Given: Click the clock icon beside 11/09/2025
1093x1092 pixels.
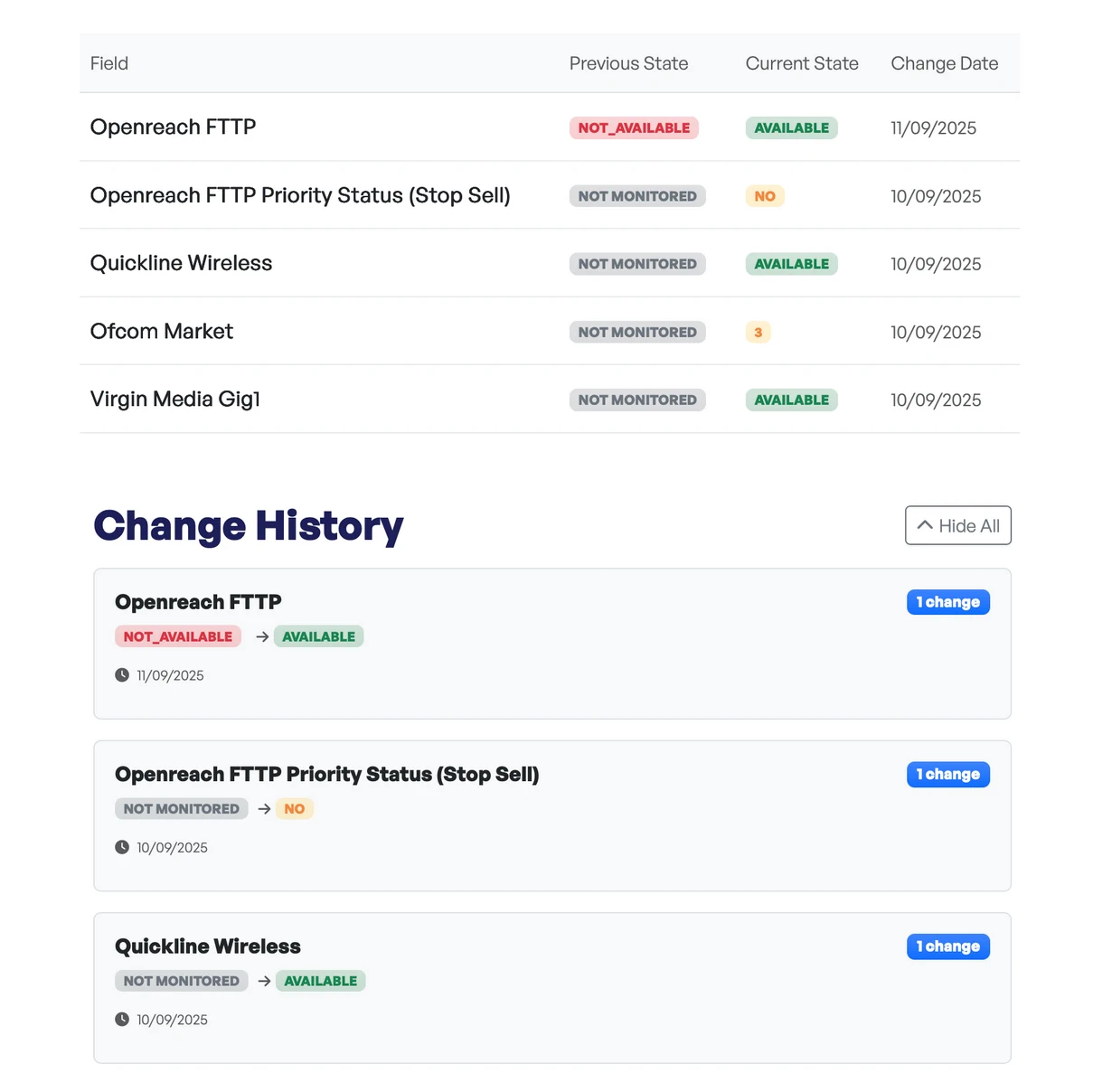Looking at the screenshot, I should (x=122, y=675).
